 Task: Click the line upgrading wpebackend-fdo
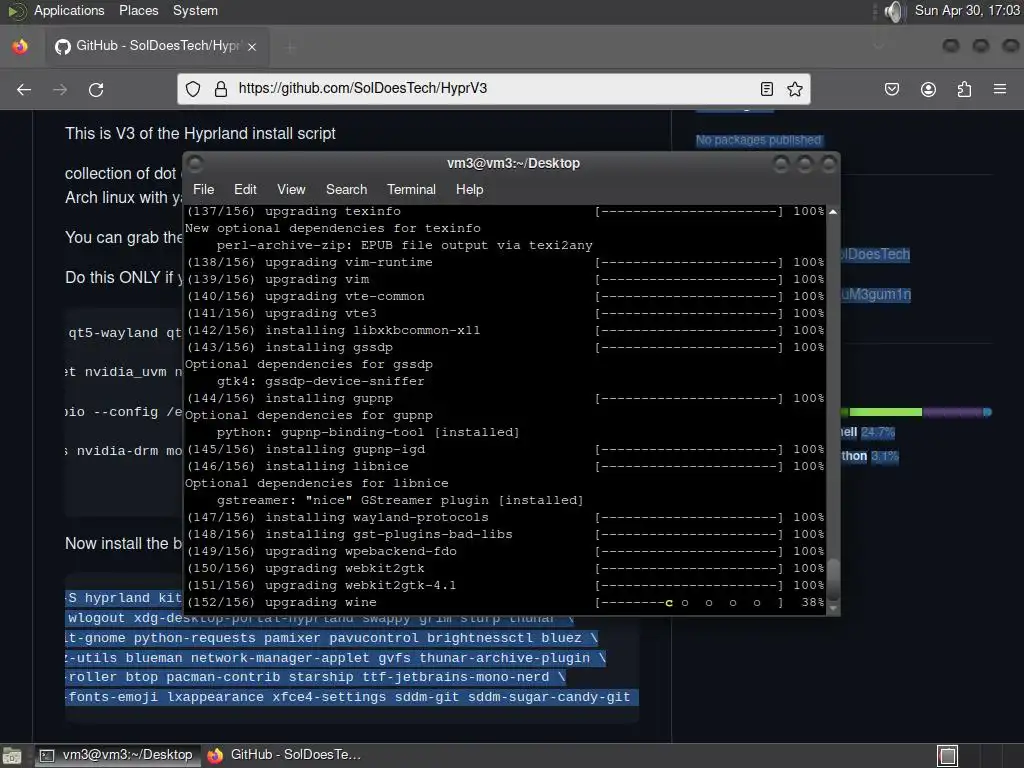click(504, 551)
